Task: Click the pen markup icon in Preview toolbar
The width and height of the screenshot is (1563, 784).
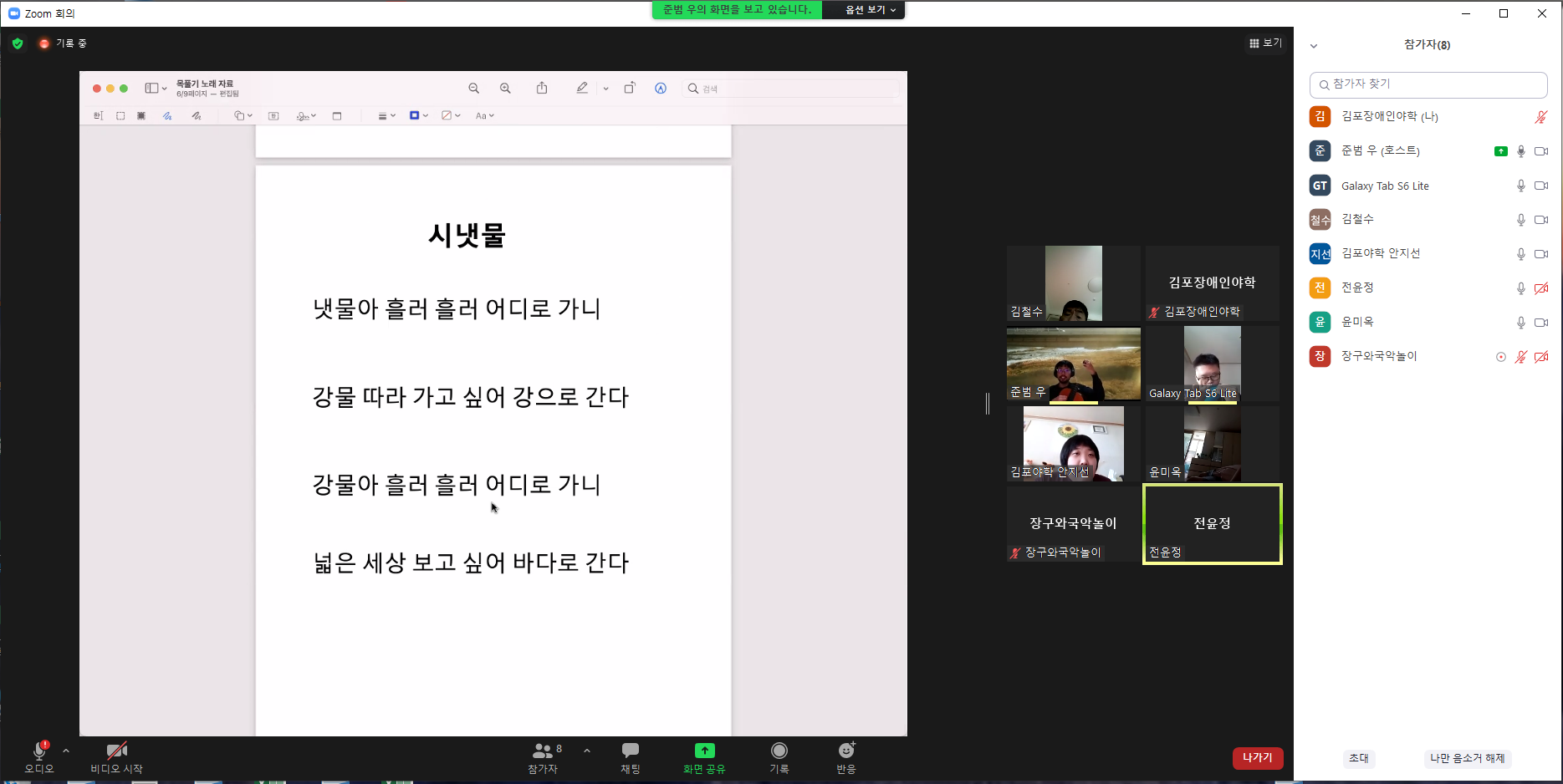Action: (x=582, y=88)
